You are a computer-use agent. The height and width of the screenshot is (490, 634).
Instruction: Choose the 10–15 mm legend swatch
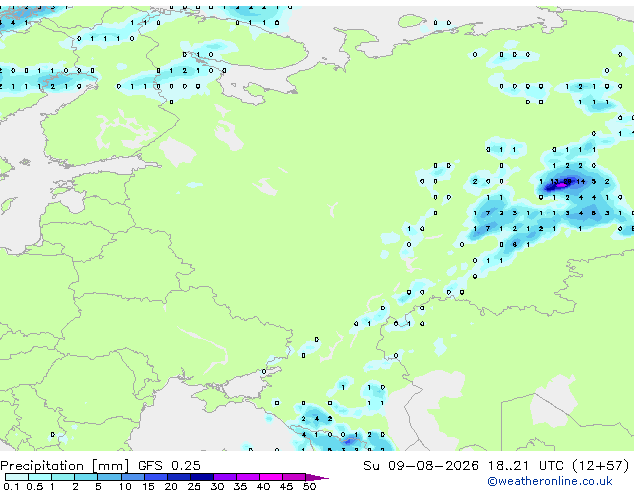pyautogui.click(x=133, y=477)
